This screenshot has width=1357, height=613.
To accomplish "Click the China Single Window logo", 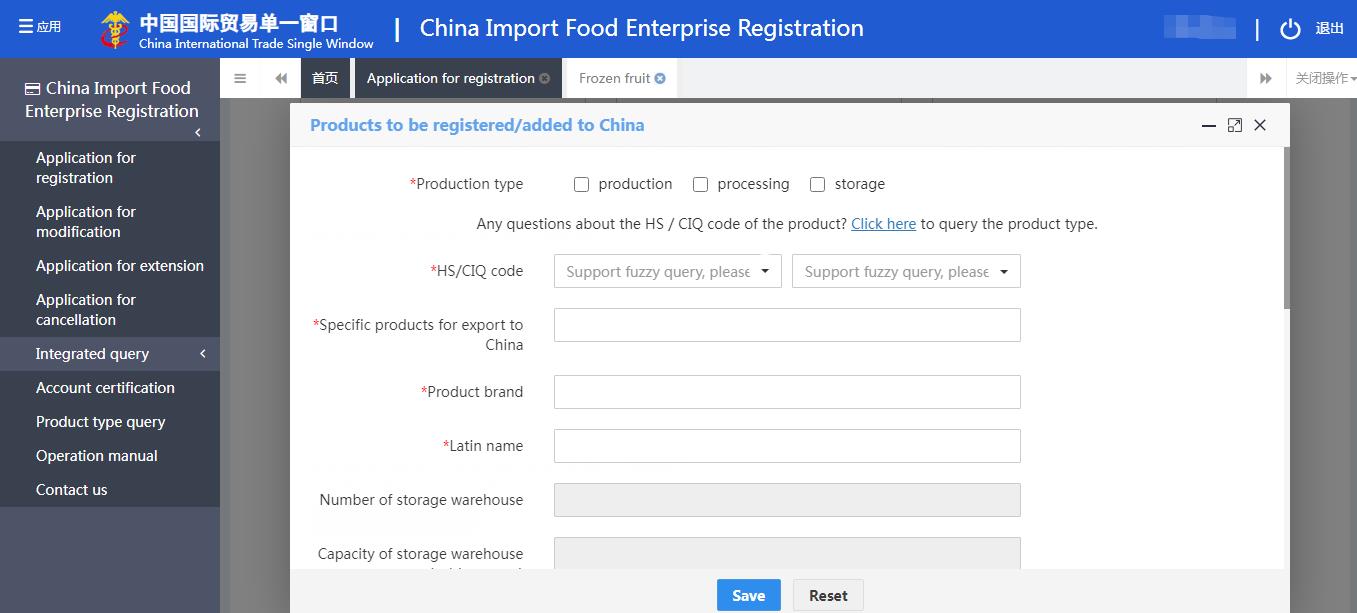I will (115, 29).
